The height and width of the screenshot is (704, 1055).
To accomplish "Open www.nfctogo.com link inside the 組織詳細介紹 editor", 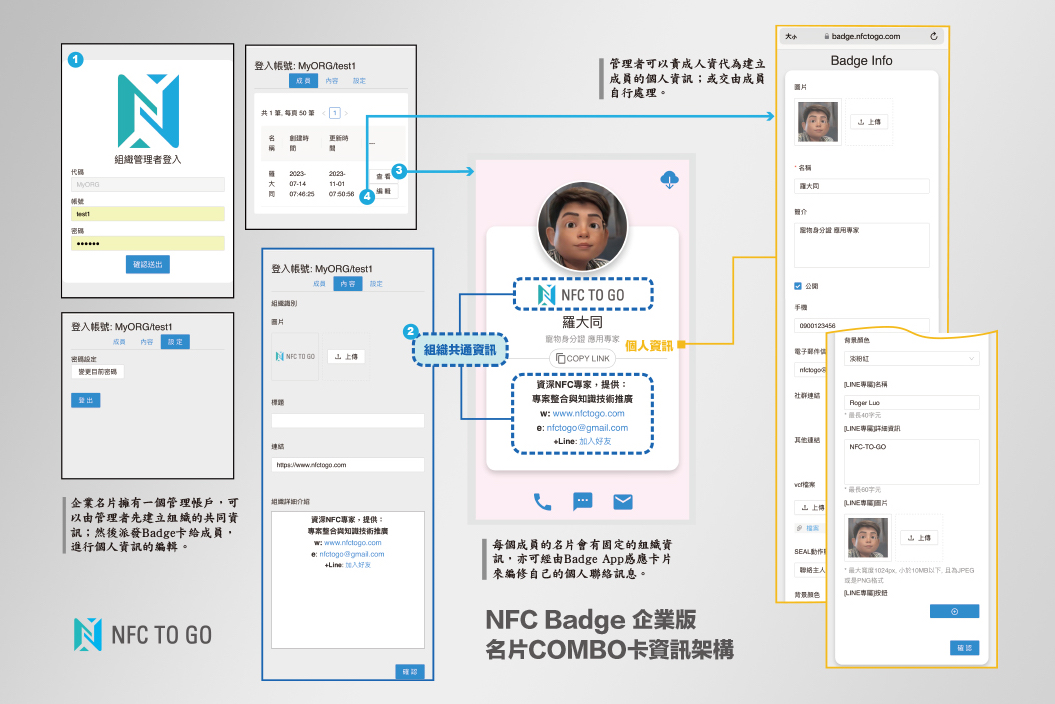I will [x=353, y=542].
